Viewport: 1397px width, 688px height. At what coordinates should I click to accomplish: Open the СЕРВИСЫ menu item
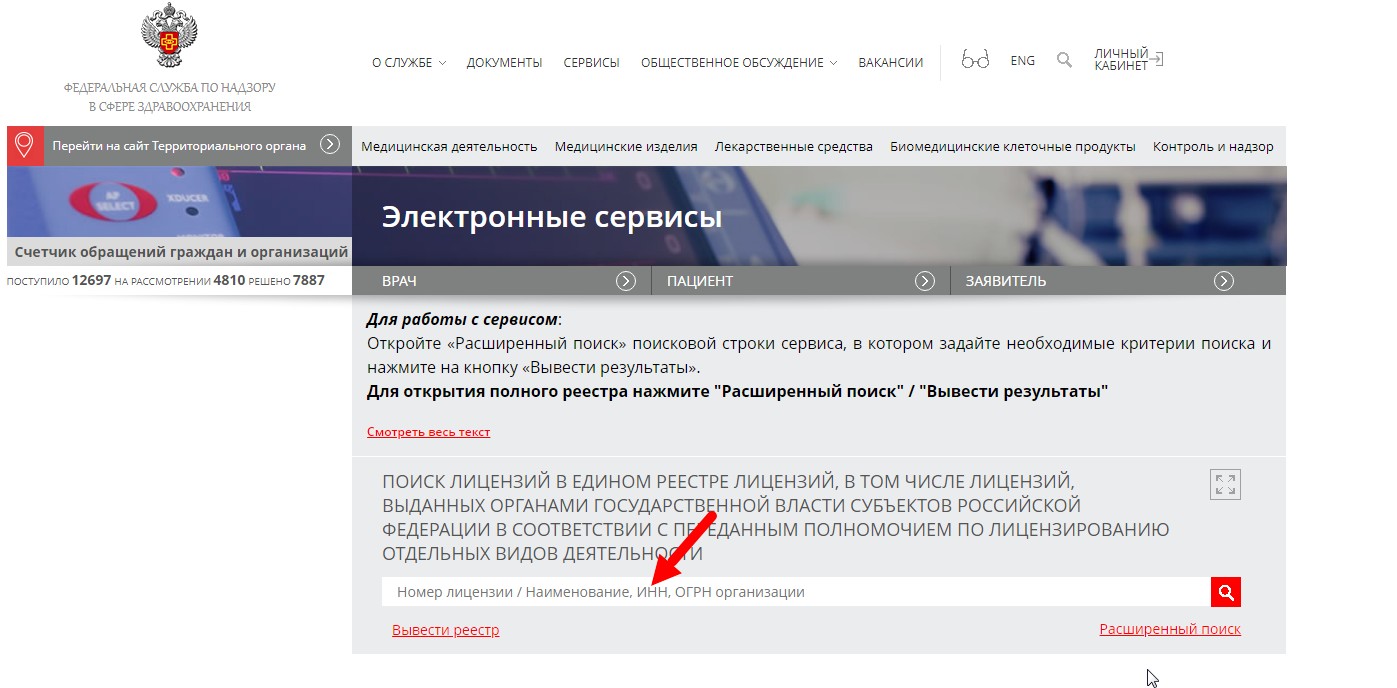590,62
